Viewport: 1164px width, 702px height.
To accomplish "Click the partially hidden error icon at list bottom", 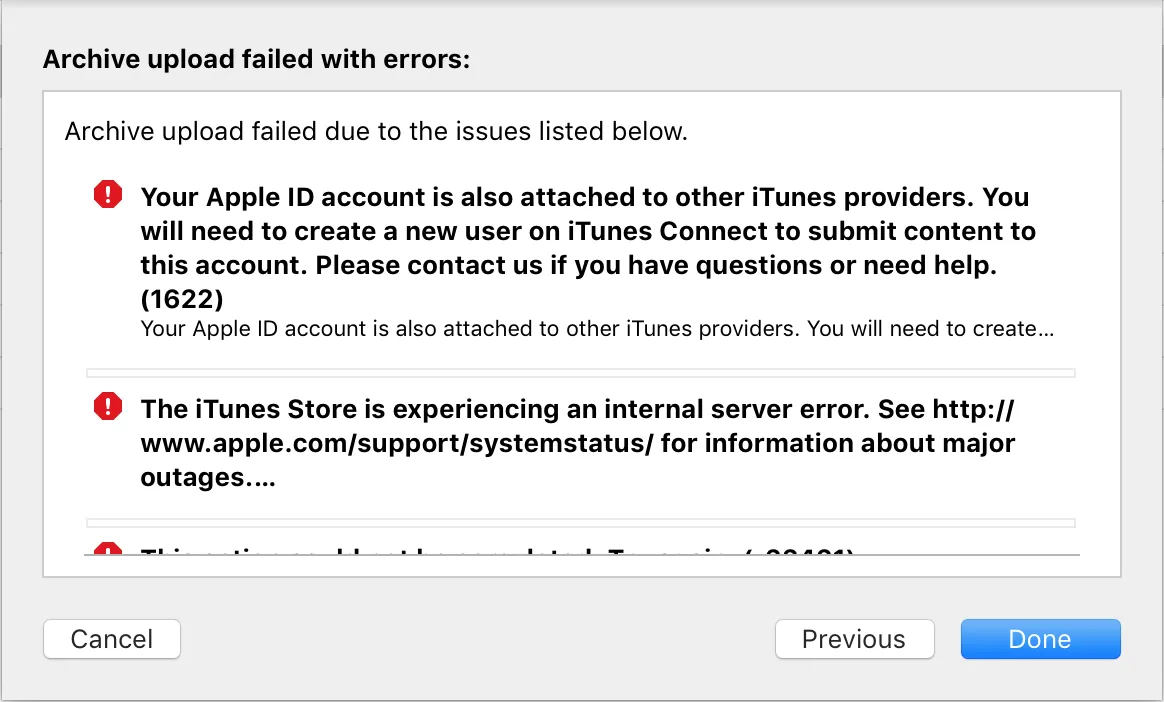I will point(107,548).
